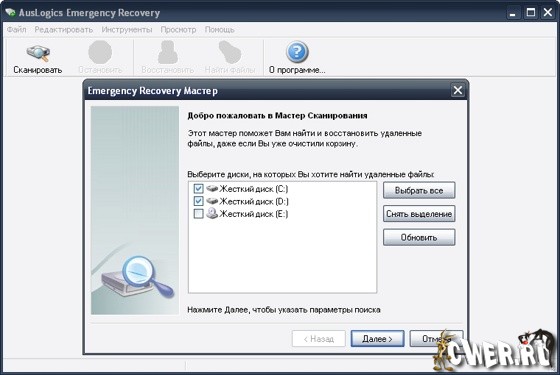Click the hard disk D: drive icon
The image size is (560, 375).
click(212, 201)
